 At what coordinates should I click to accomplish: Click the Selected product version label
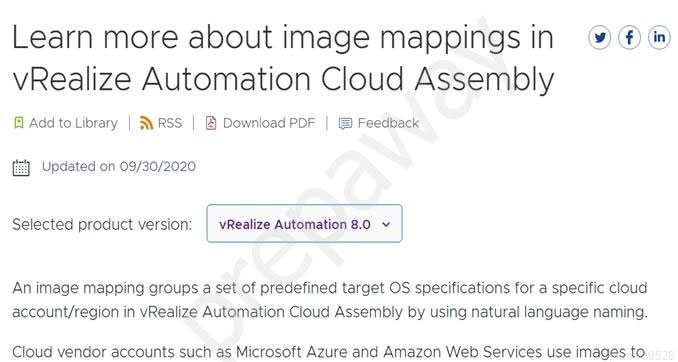pyautogui.click(x=102, y=224)
